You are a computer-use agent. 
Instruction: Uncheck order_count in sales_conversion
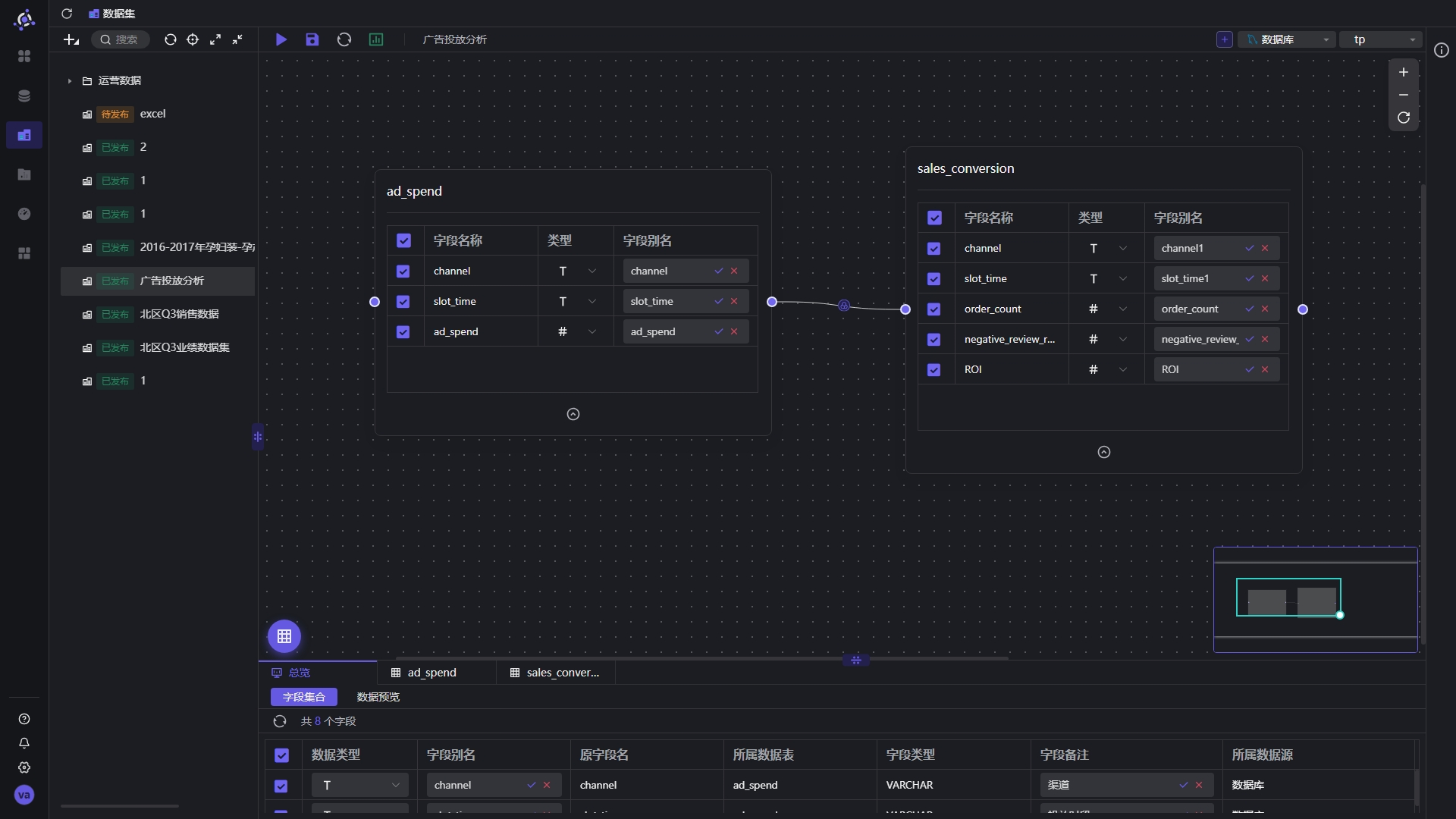(x=934, y=309)
